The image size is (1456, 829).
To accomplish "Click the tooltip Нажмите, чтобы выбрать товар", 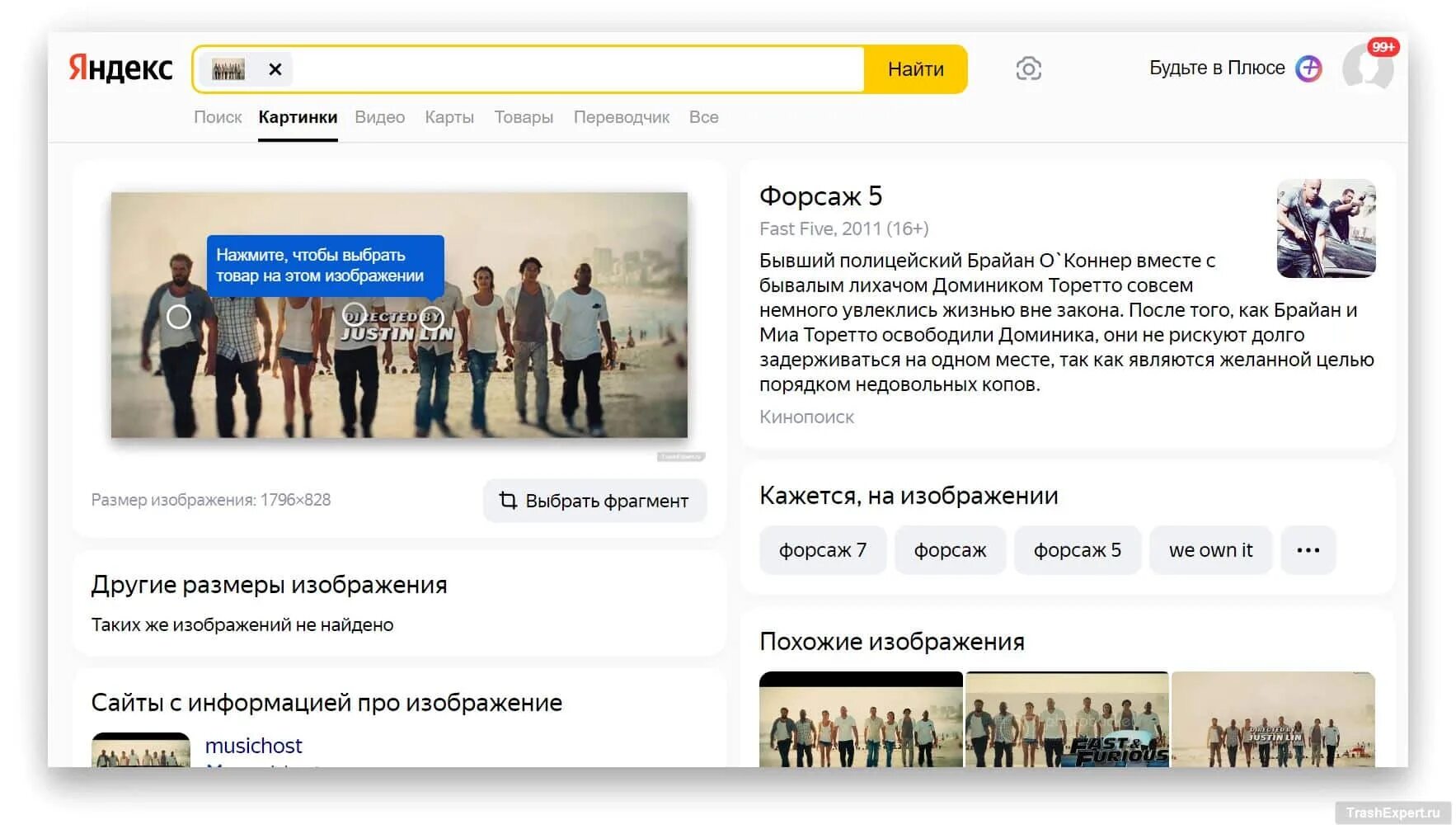I will click(x=325, y=266).
